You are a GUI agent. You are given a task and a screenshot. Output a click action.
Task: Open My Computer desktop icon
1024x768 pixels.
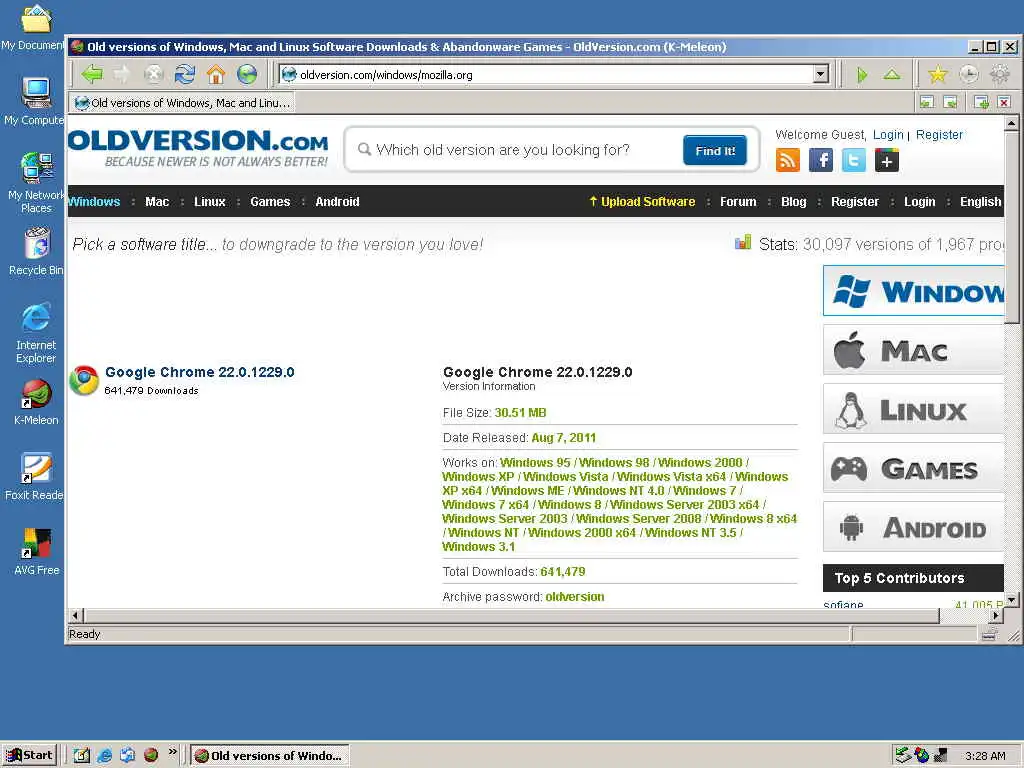[x=35, y=102]
